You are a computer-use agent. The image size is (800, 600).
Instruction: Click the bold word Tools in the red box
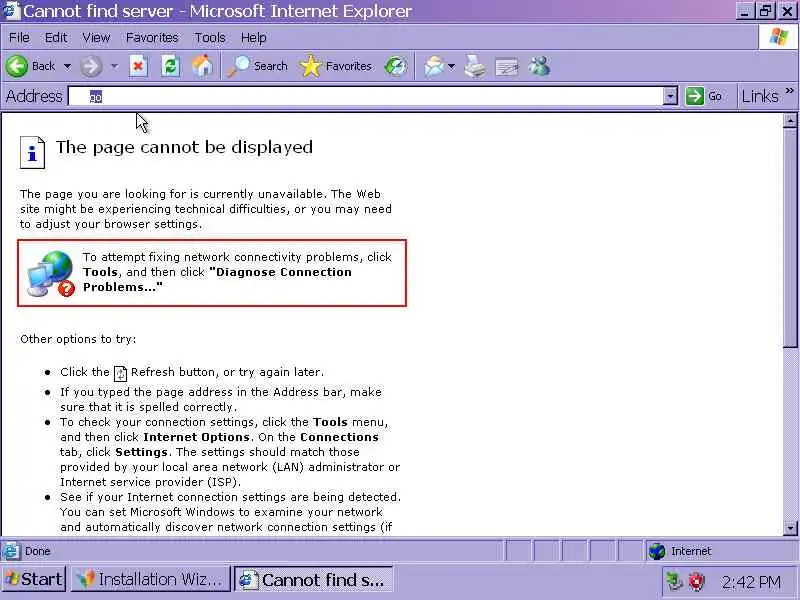click(100, 272)
